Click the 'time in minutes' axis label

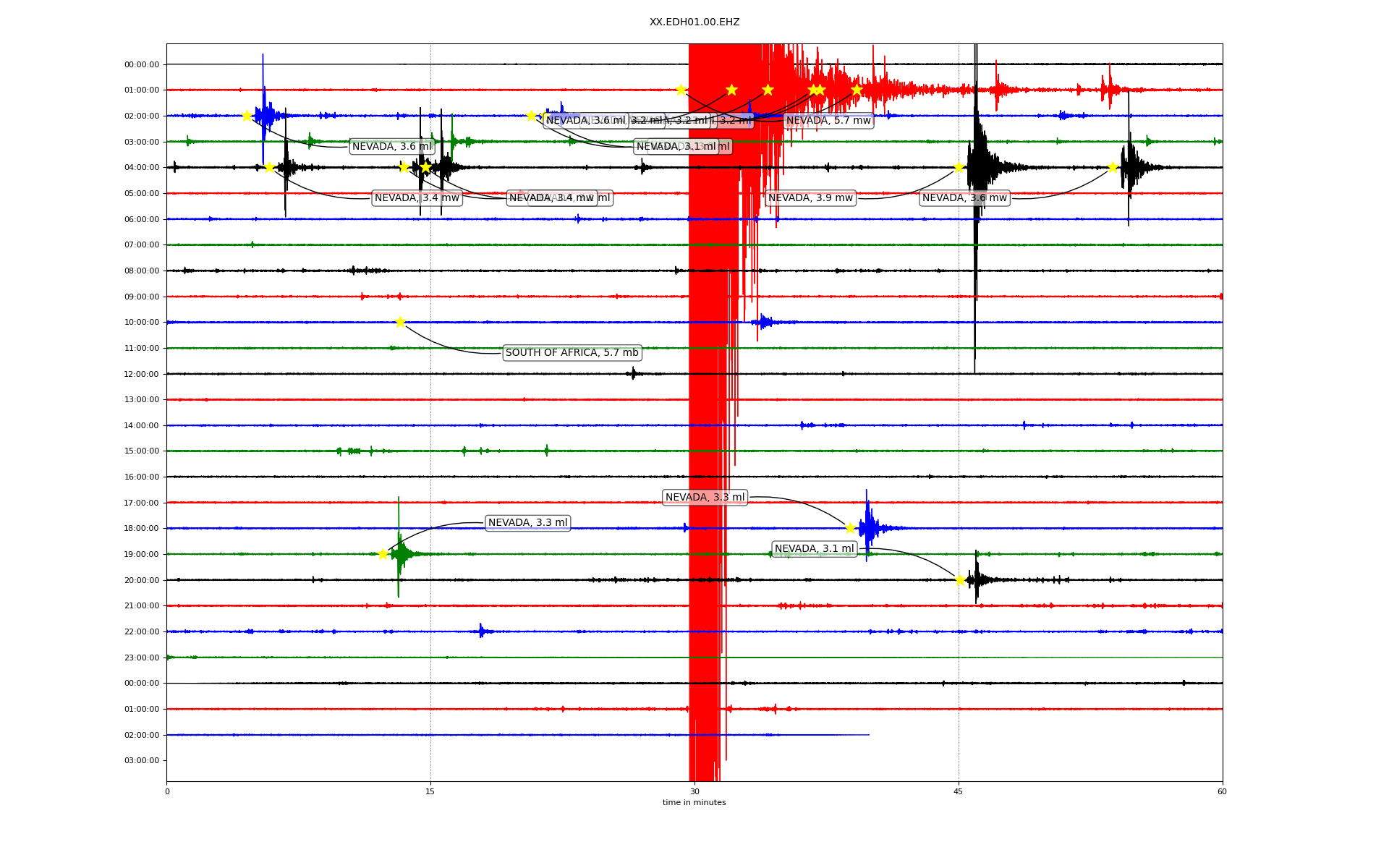[694, 802]
